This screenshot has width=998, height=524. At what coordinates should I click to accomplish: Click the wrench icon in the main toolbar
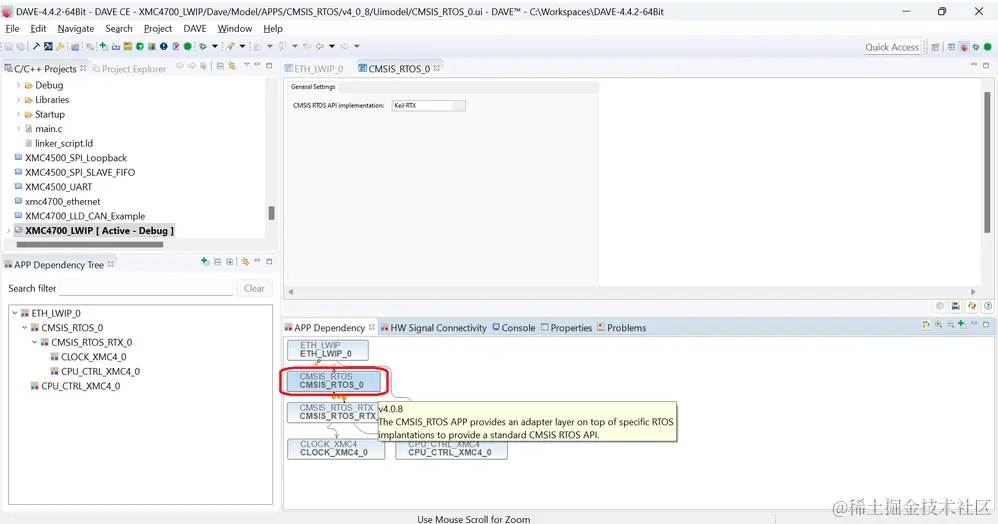(x=60, y=46)
